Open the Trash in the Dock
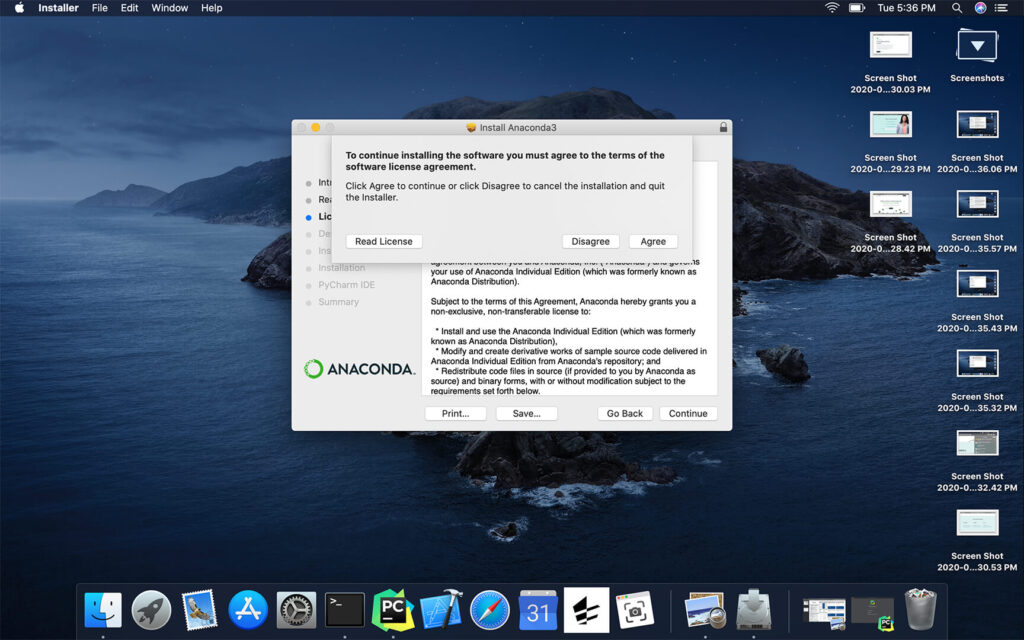 pyautogui.click(x=920, y=609)
